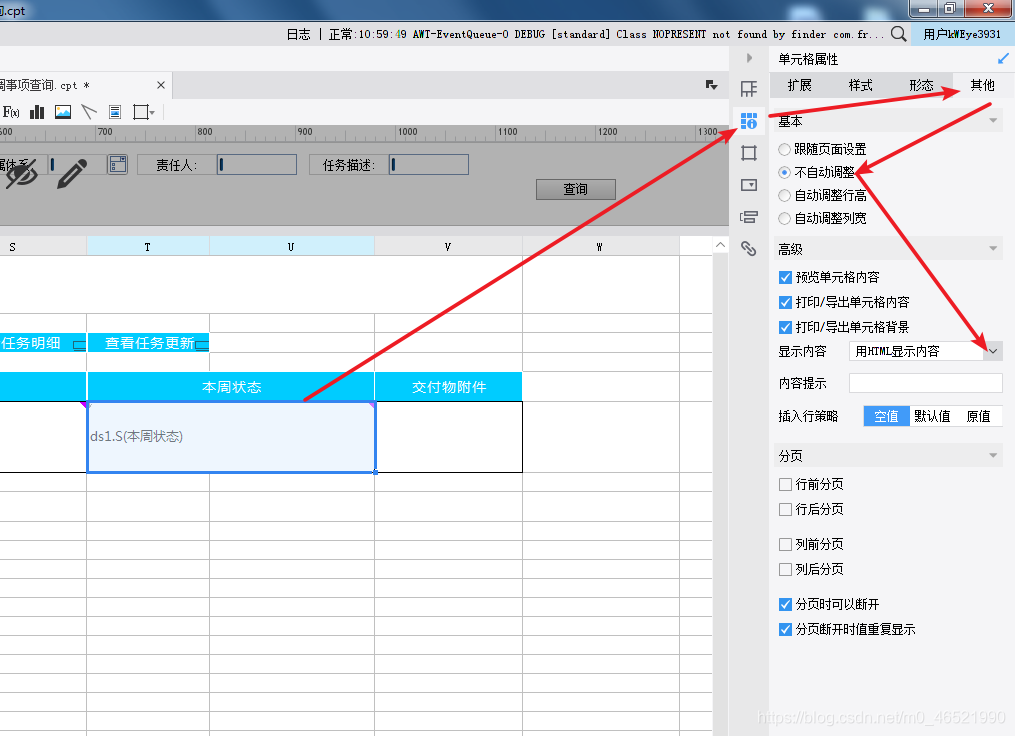Click the user account 用户kWEye3931
This screenshot has height=736, width=1015.
962,34
